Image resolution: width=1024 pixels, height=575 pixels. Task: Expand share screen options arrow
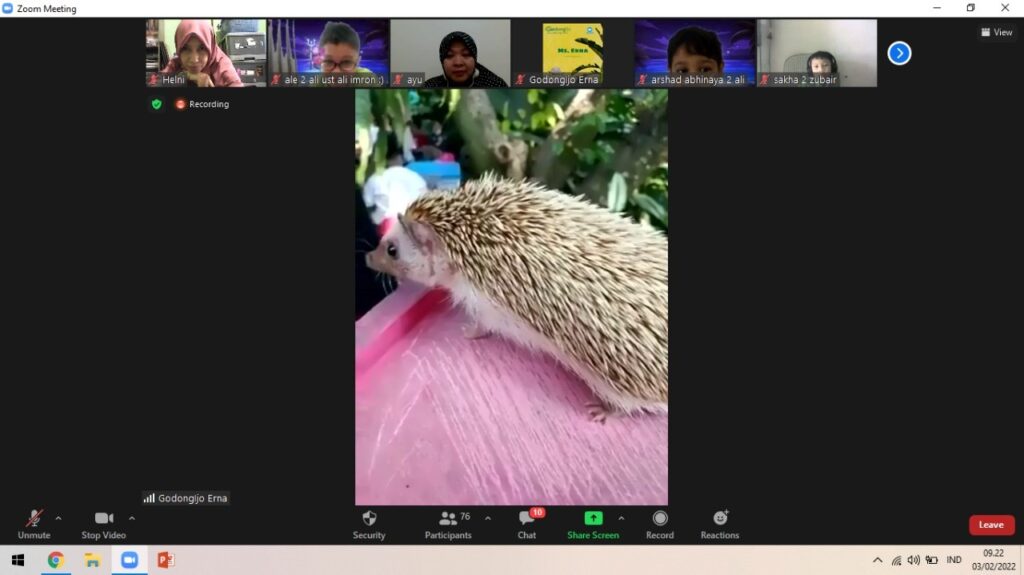pyautogui.click(x=621, y=518)
